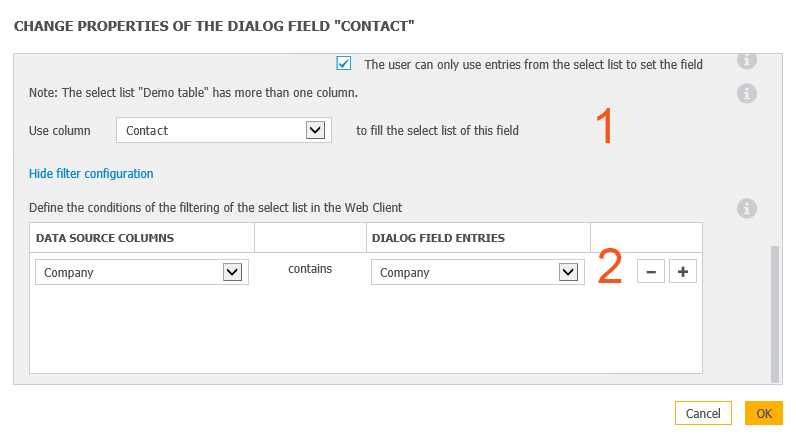Image resolution: width=796 pixels, height=438 pixels.
Task: Confirm changes with OK button
Action: tap(764, 413)
